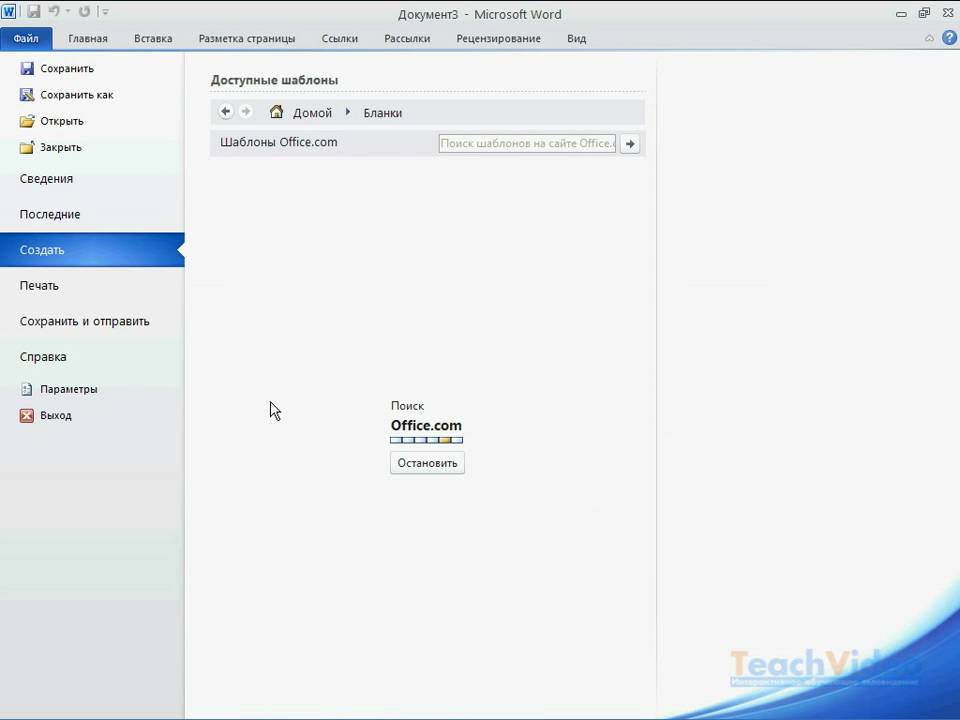Open the Undo history dropdown arrow
The image size is (960, 720).
pos(67,12)
